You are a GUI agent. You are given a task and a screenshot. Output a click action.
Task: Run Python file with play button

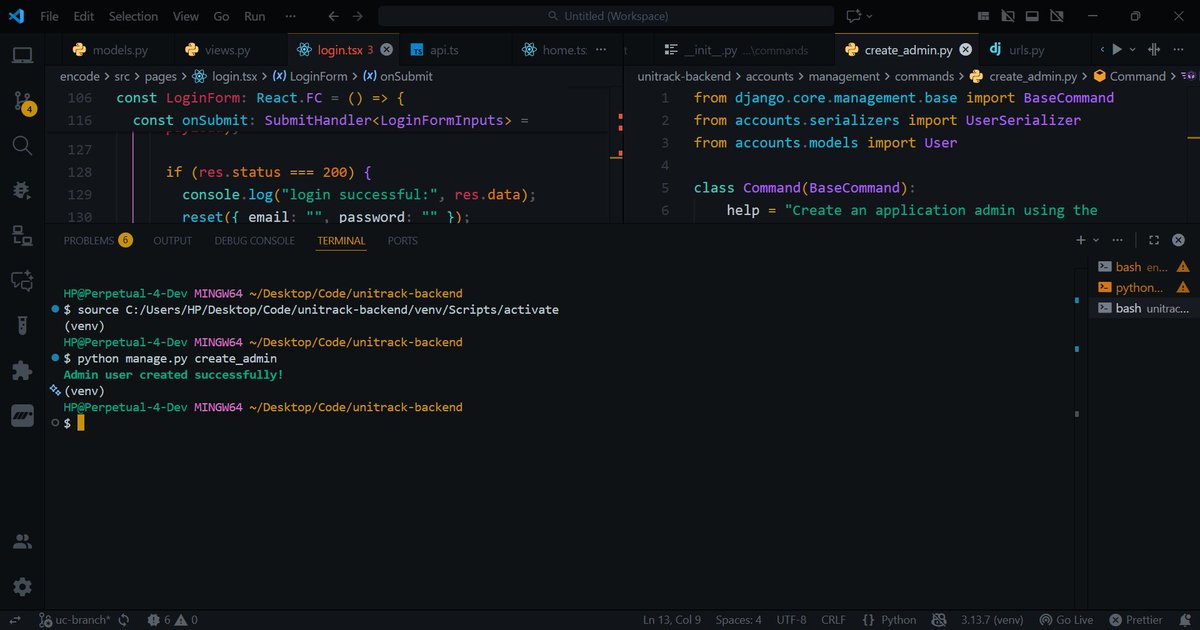point(1117,49)
